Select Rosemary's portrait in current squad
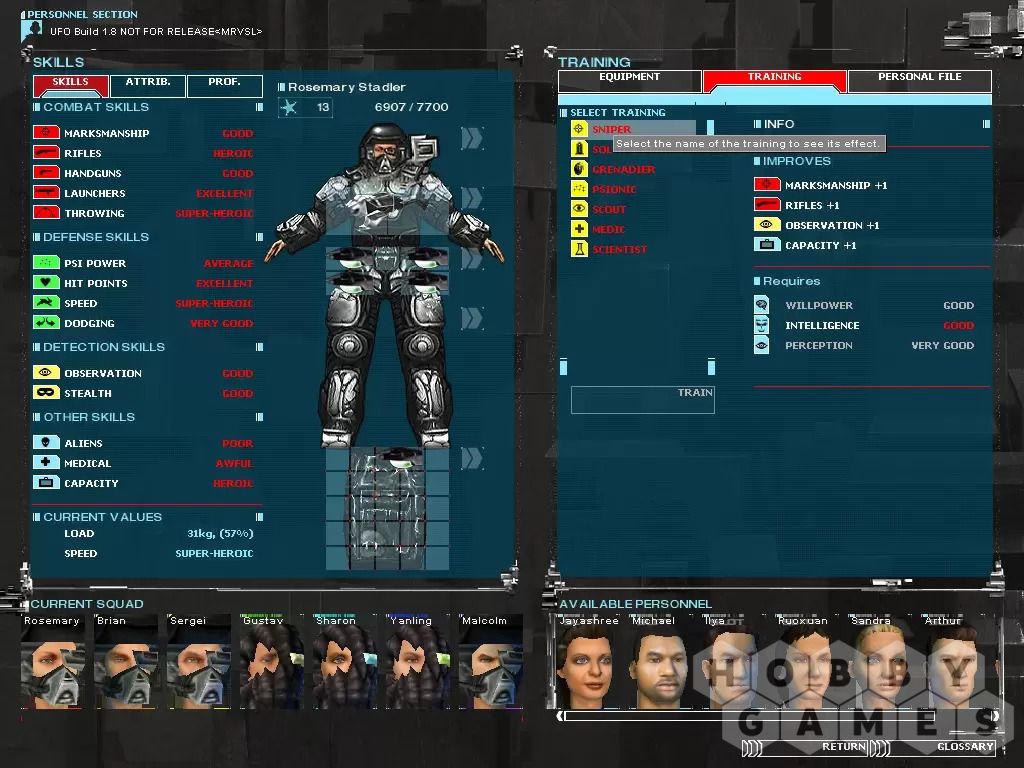The height and width of the screenshot is (768, 1024). [52, 661]
